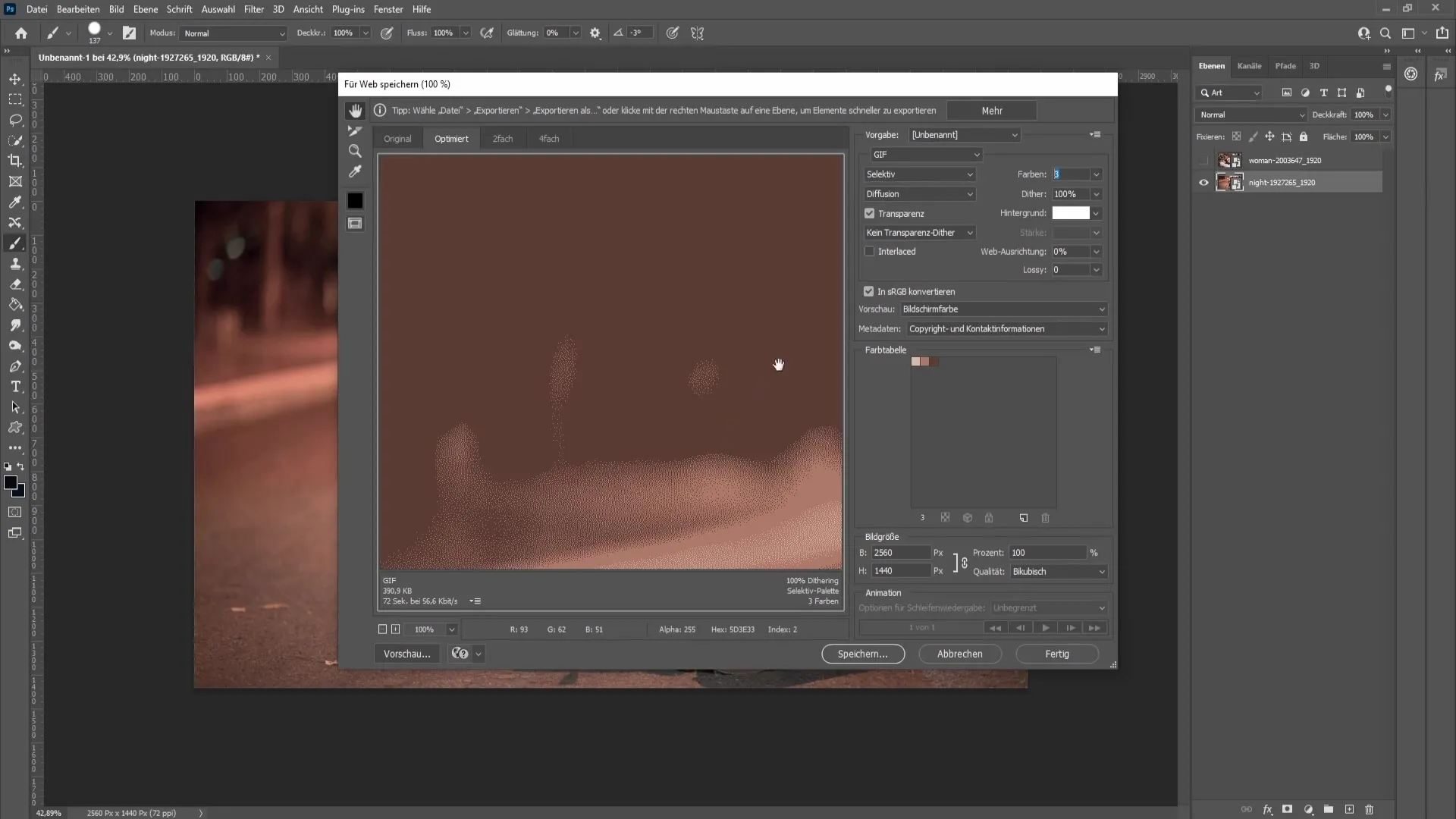Viewport: 1456px width, 819px height.
Task: Toggle the Transparenz checkbox
Action: coord(870,214)
